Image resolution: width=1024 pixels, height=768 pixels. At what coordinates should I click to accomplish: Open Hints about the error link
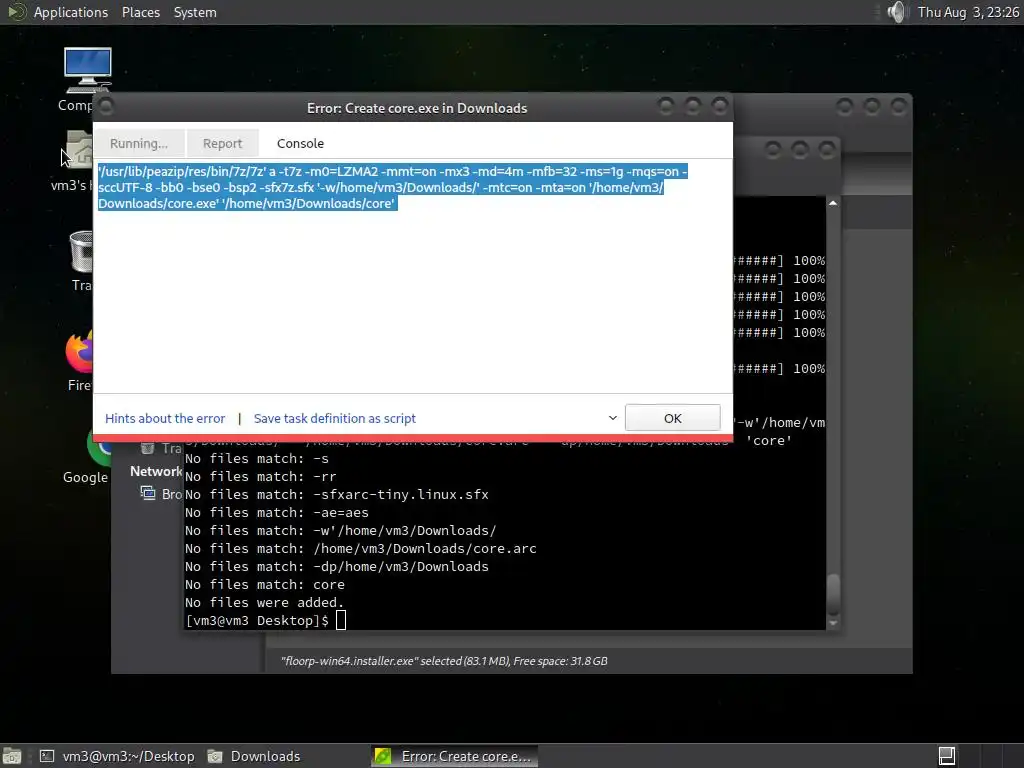[165, 418]
